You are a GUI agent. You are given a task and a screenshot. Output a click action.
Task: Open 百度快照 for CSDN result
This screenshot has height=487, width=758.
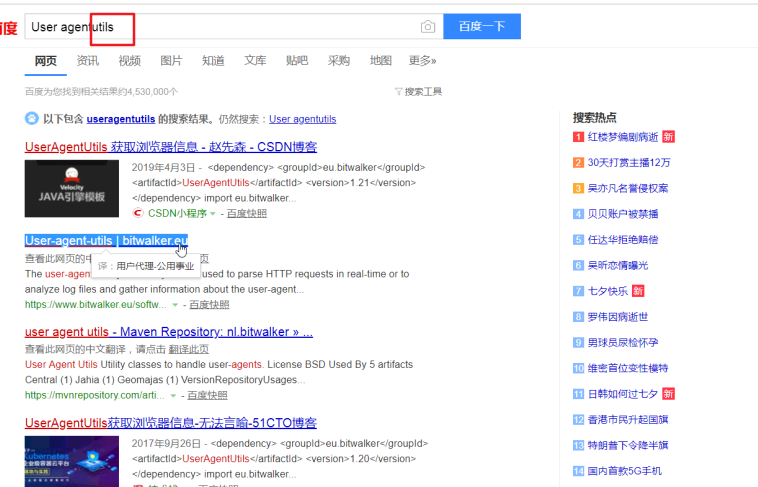[x=247, y=213]
